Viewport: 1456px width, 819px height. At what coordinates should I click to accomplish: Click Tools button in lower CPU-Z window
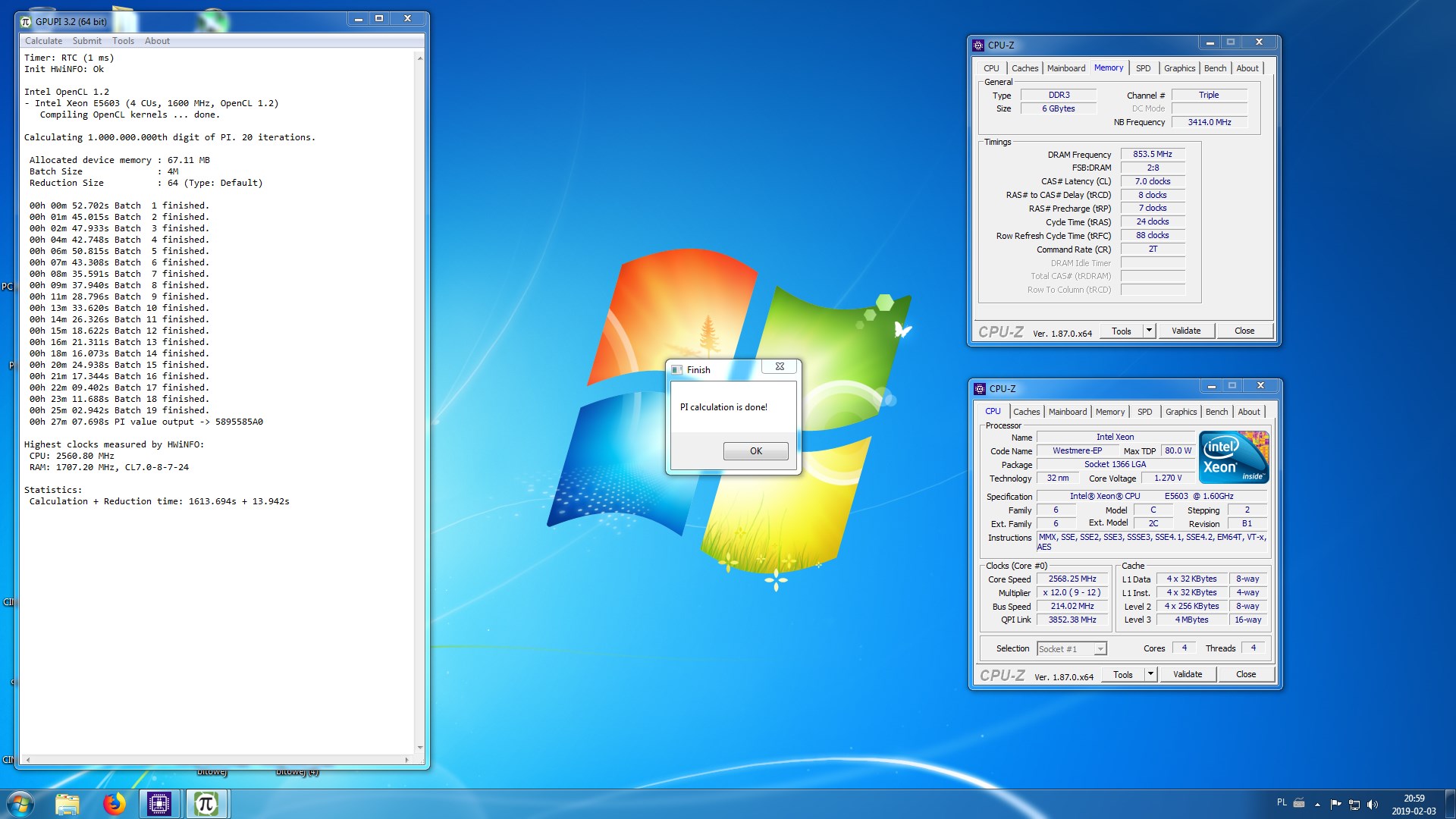tap(1123, 674)
